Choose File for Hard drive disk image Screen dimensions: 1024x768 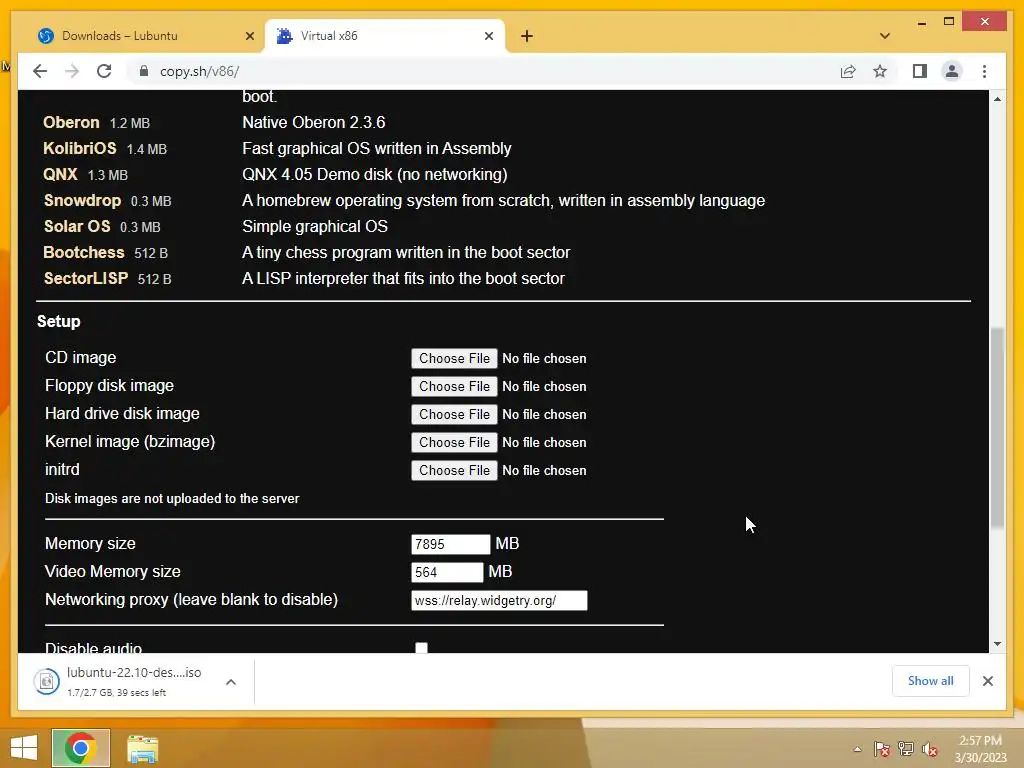[x=455, y=414]
